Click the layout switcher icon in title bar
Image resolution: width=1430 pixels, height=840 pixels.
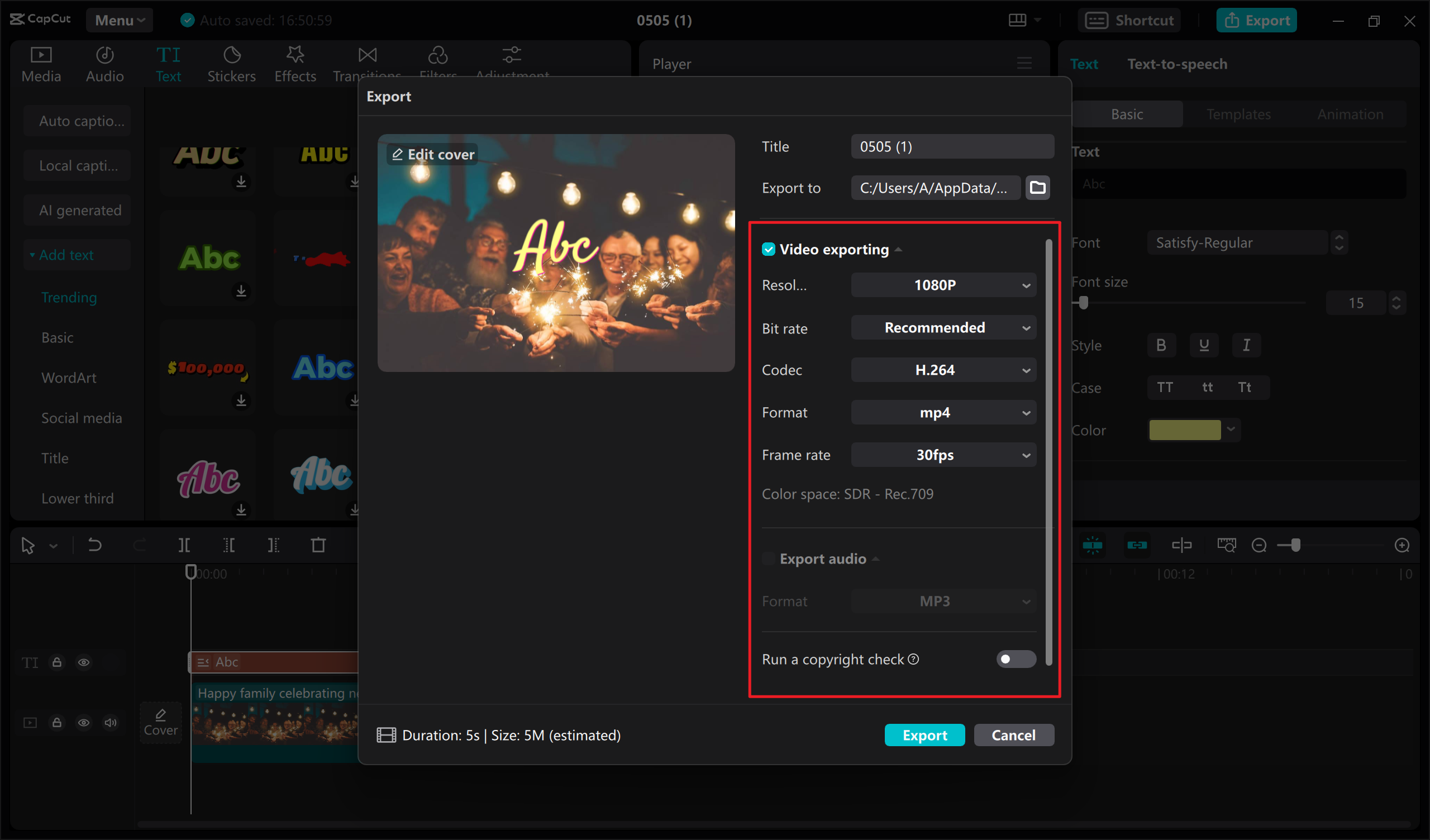click(1017, 21)
